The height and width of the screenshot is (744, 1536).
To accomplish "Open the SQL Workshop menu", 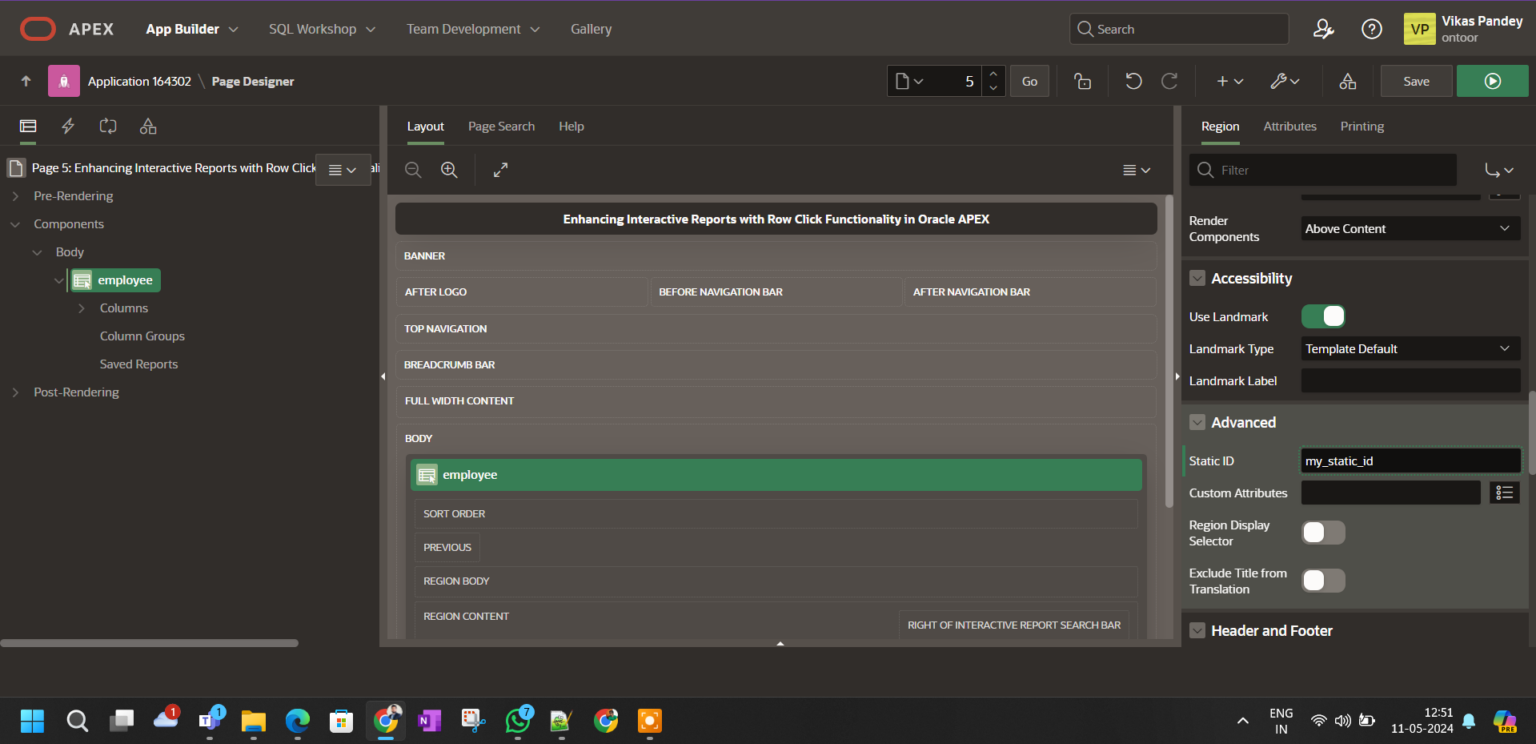I will tap(322, 29).
